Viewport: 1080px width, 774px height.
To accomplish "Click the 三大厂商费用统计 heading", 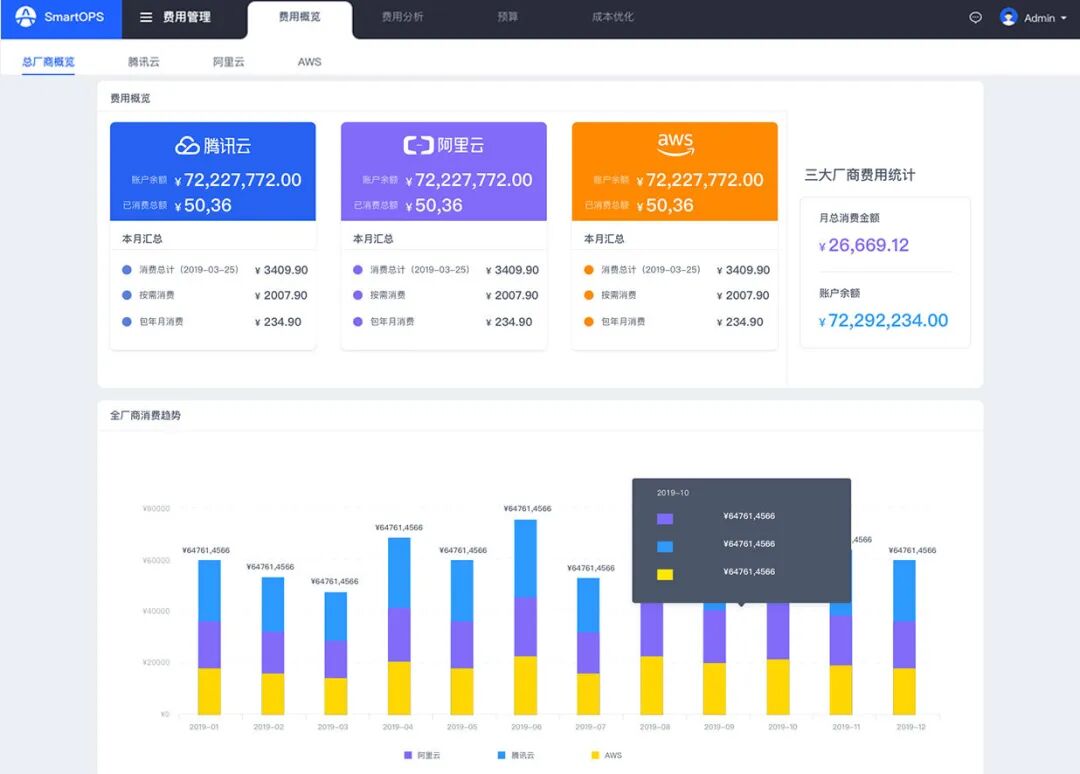I will click(860, 175).
